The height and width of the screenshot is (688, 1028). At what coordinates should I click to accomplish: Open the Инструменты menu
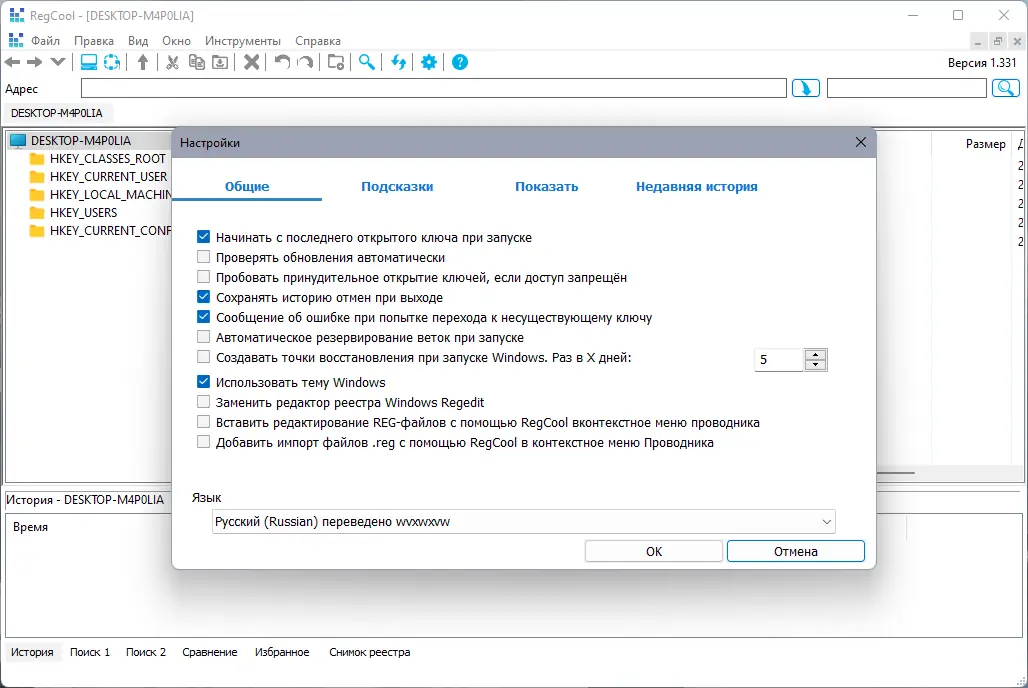click(x=243, y=41)
